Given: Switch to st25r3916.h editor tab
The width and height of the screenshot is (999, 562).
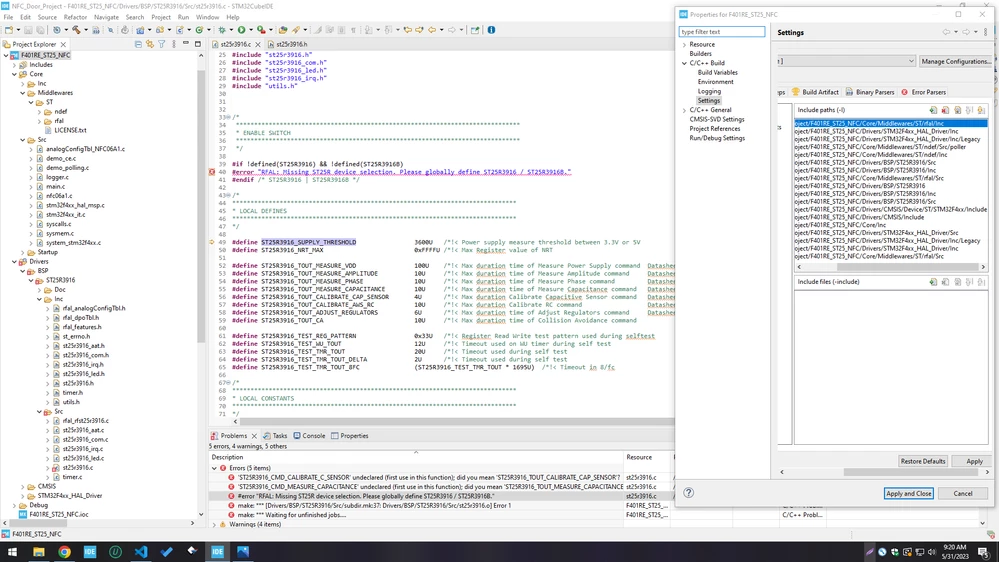Looking at the screenshot, I should 287,45.
